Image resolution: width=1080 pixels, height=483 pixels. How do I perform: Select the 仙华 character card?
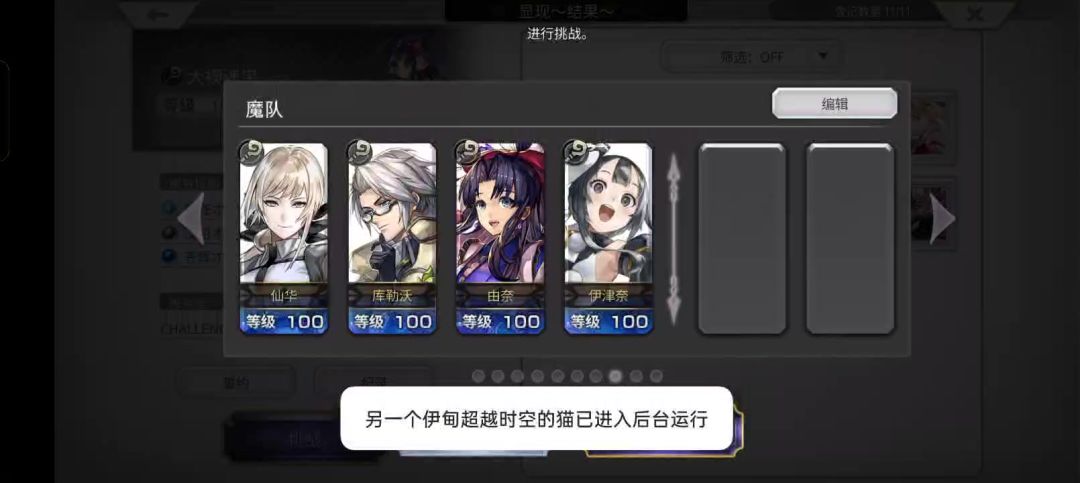click(284, 238)
